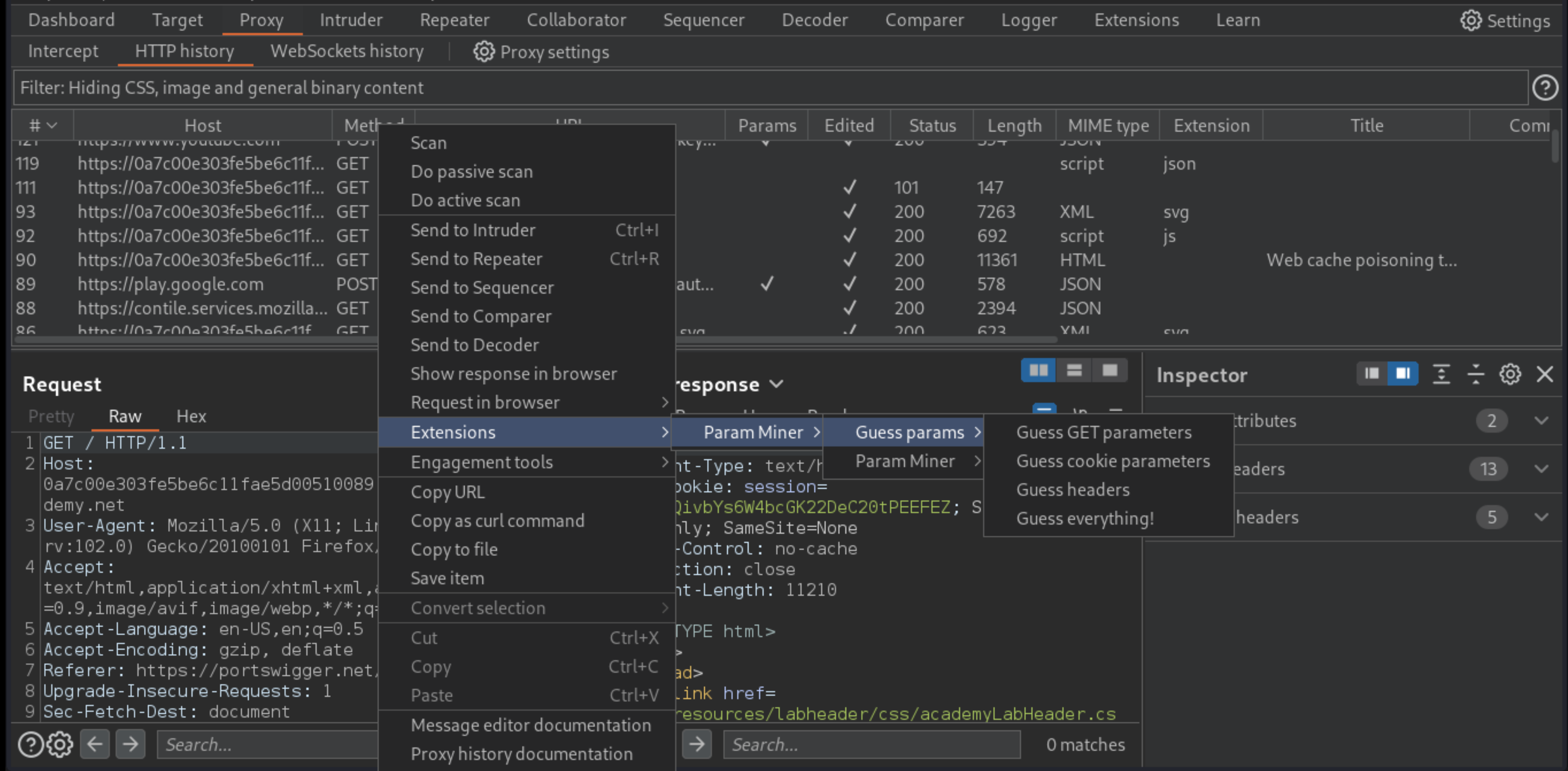
Task: Focus the response search field
Action: 872,744
